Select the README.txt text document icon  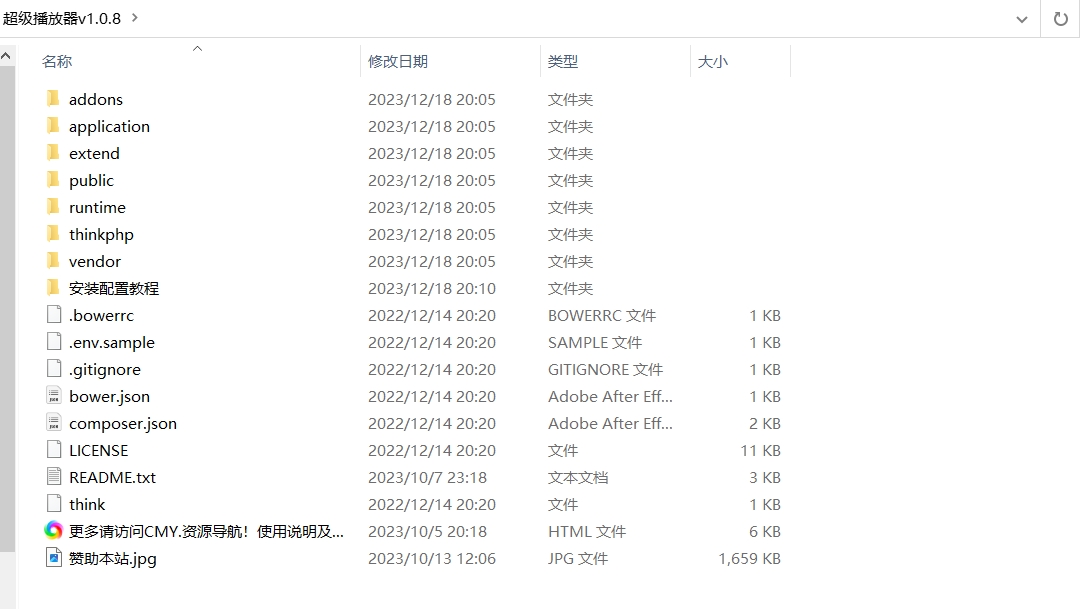(x=53, y=477)
